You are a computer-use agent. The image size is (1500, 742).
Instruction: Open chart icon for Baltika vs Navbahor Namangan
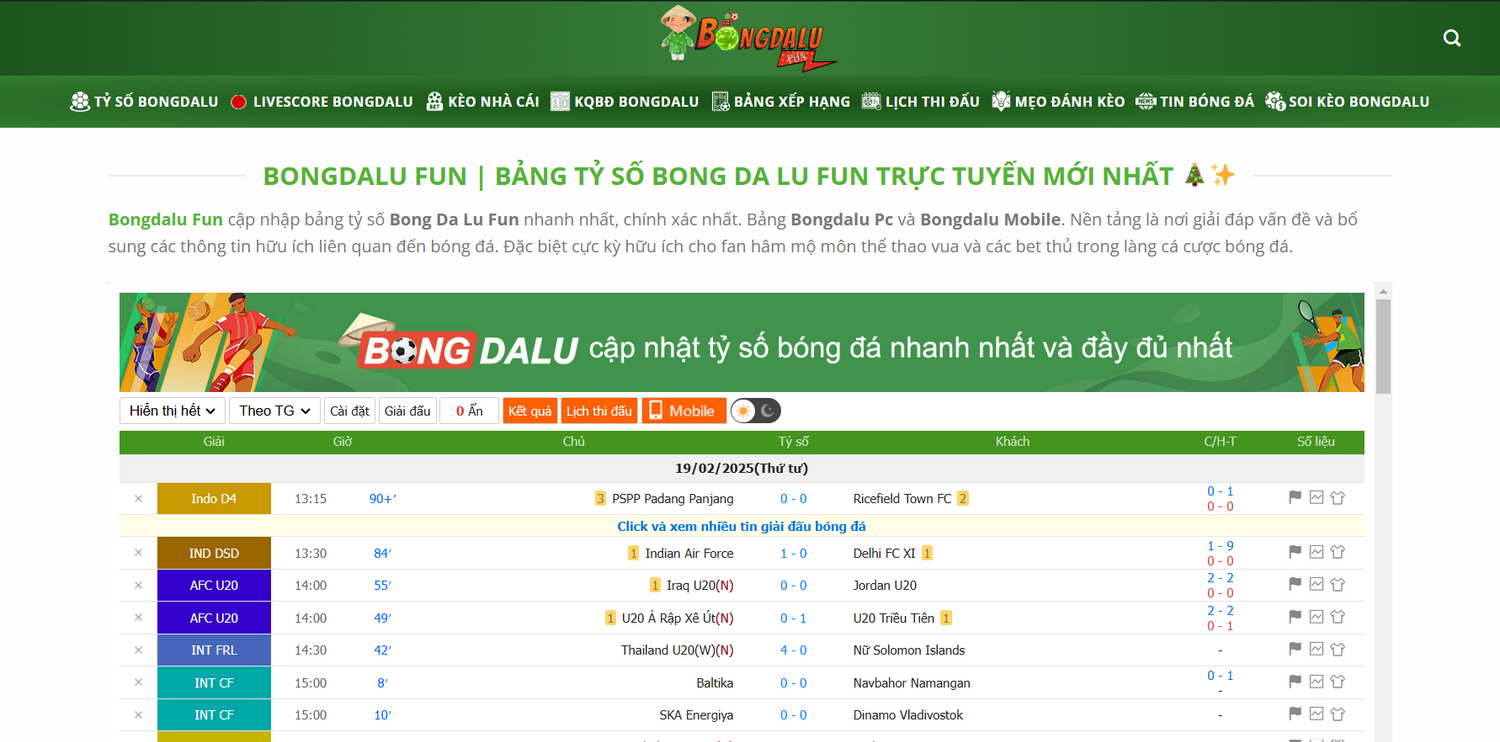click(x=1316, y=682)
